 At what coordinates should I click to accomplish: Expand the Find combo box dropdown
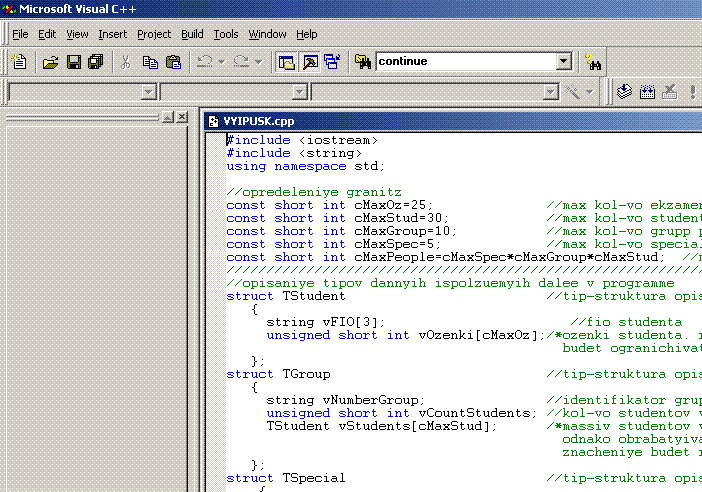pyautogui.click(x=564, y=61)
